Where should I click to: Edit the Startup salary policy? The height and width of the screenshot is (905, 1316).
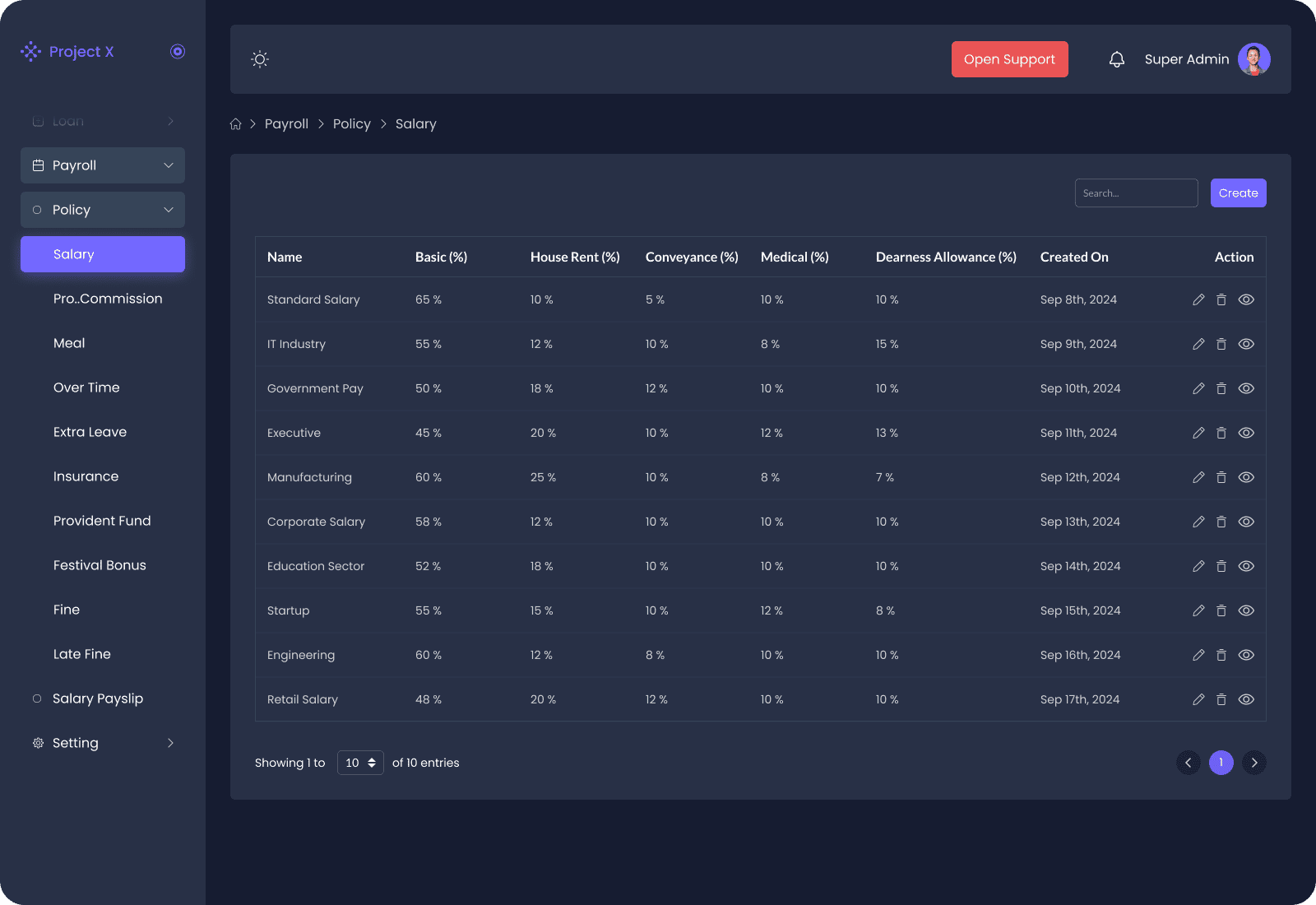point(1198,610)
